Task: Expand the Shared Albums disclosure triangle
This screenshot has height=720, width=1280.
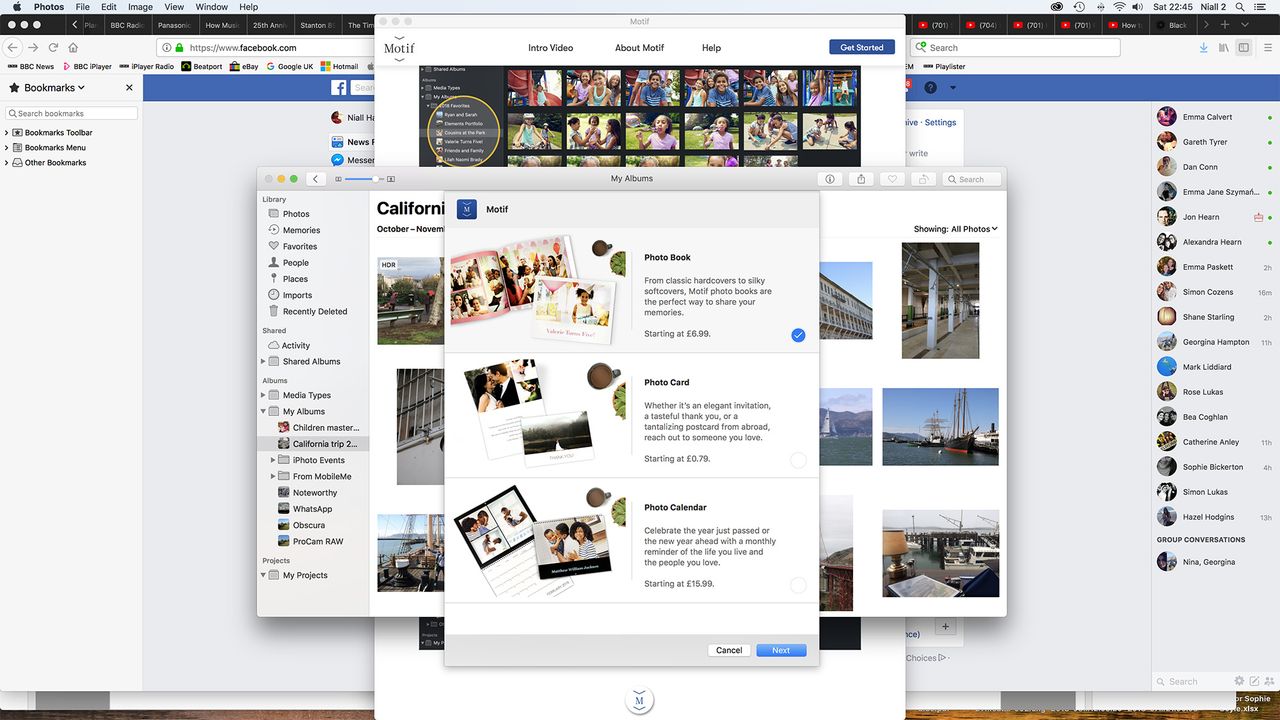Action: [x=263, y=362]
